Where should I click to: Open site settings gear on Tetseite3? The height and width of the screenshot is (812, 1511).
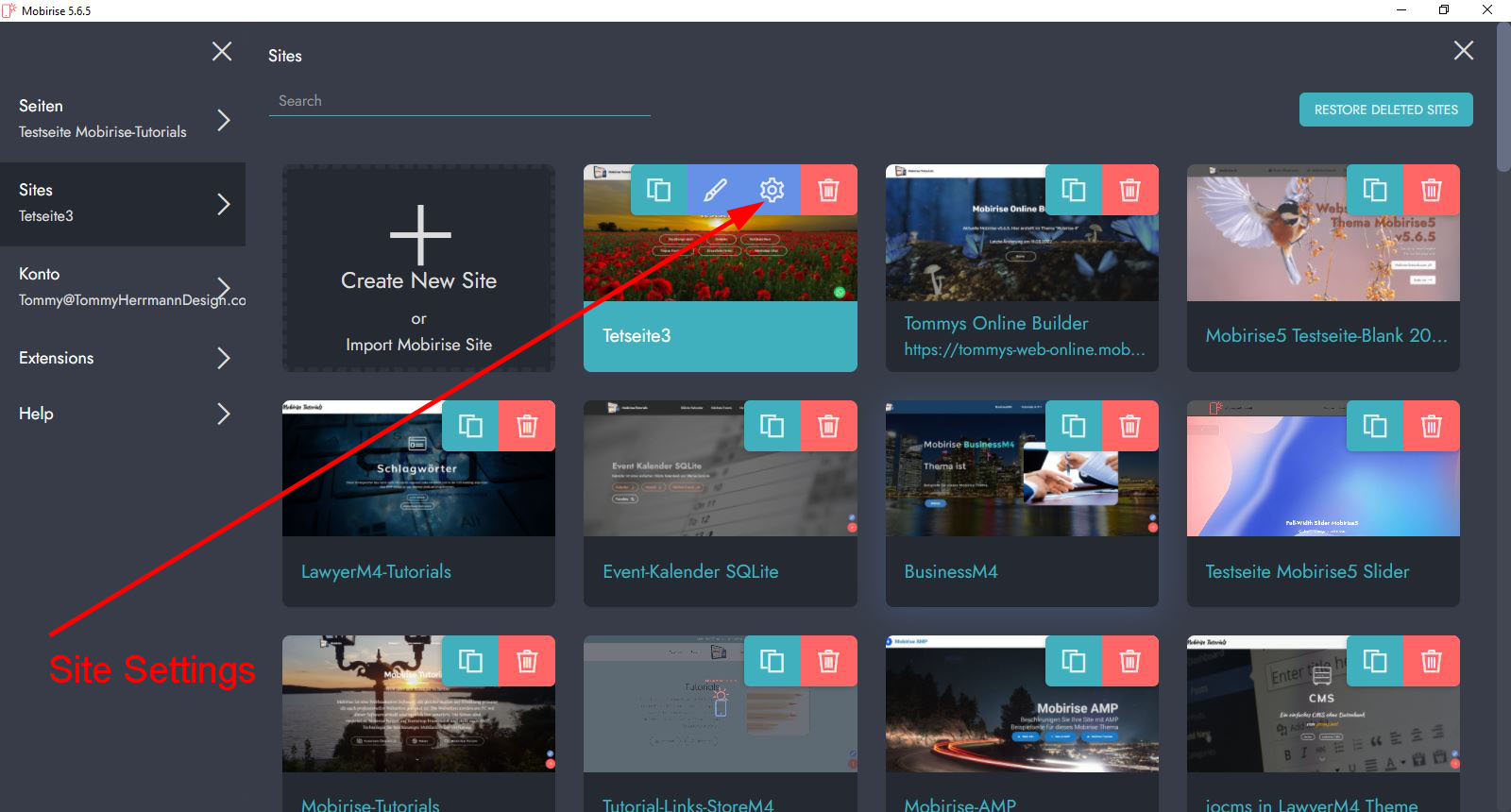772,190
